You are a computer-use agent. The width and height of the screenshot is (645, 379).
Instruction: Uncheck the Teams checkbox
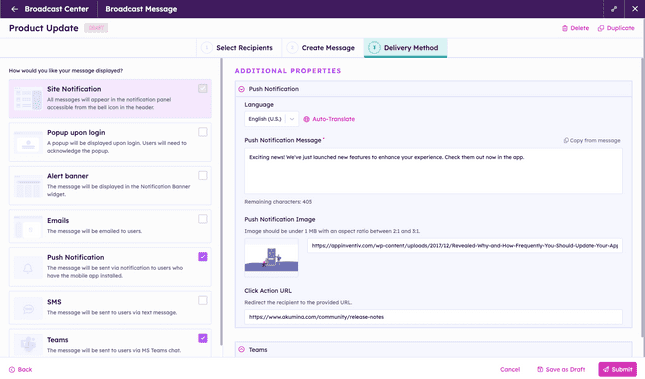pyautogui.click(x=203, y=338)
